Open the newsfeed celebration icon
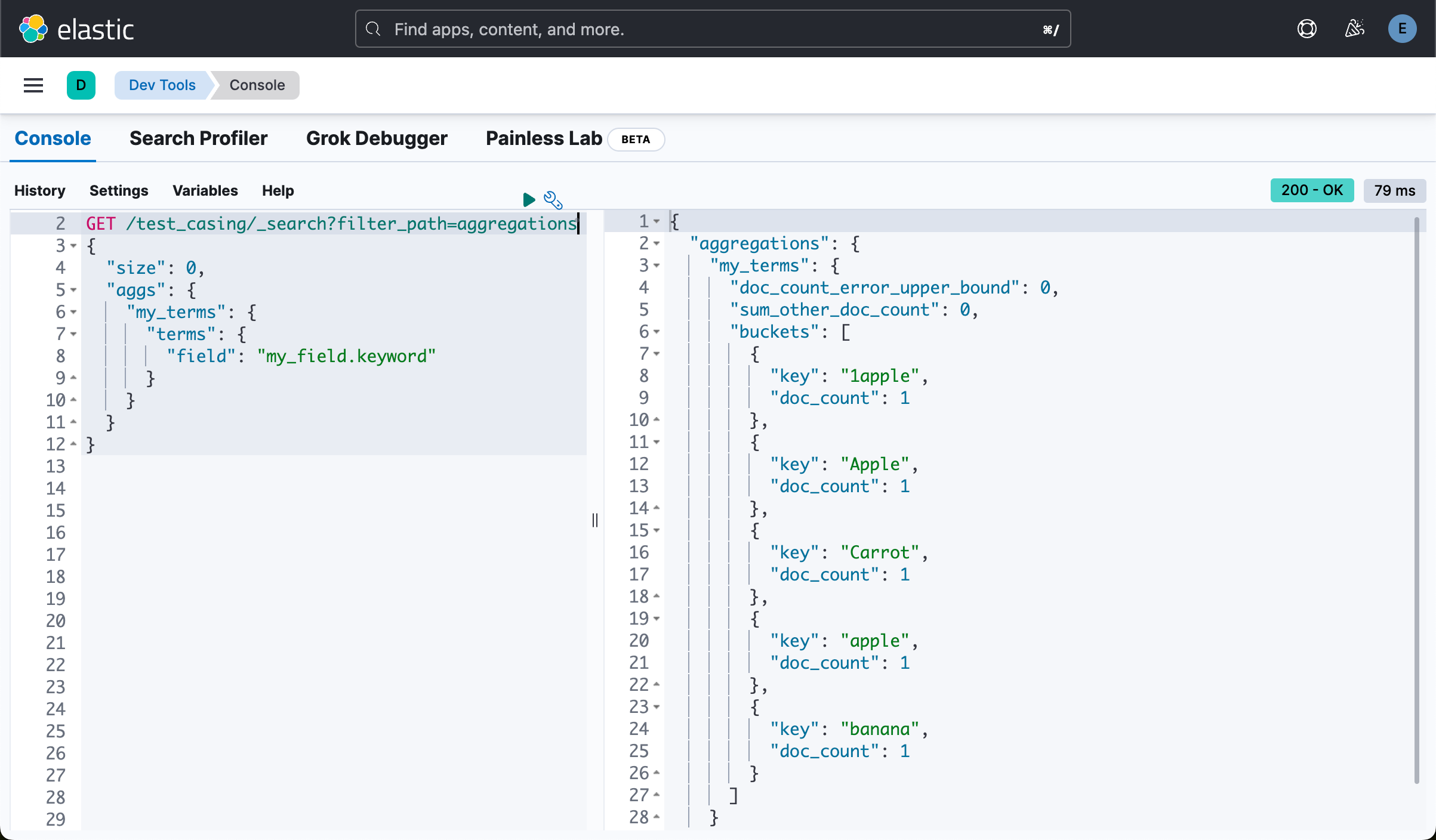This screenshot has height=840, width=1436. [1354, 29]
